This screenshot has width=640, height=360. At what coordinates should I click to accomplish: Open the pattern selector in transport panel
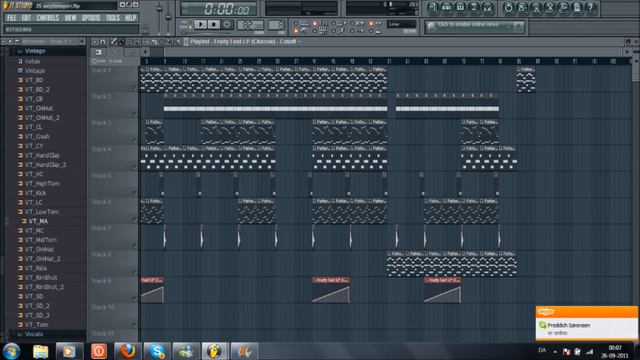click(276, 25)
